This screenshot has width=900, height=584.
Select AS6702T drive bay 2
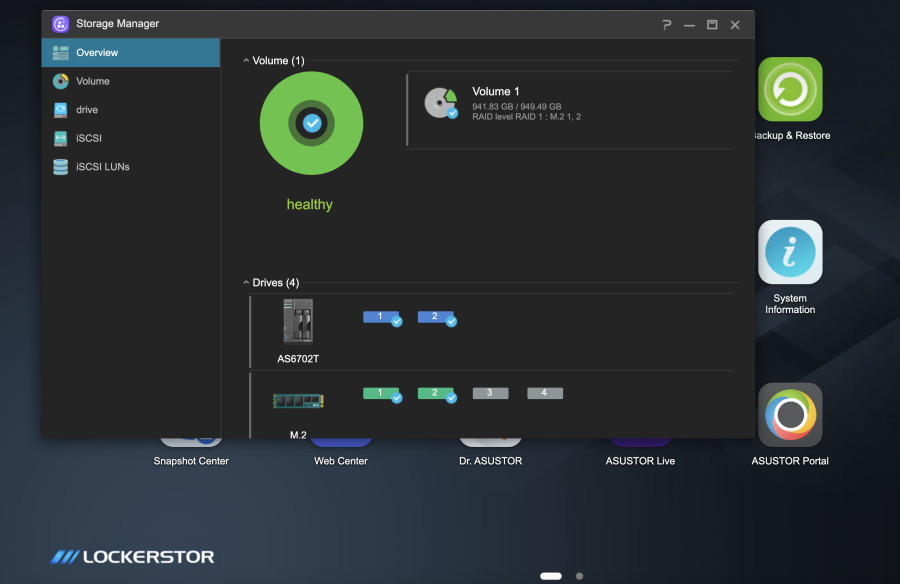(435, 317)
